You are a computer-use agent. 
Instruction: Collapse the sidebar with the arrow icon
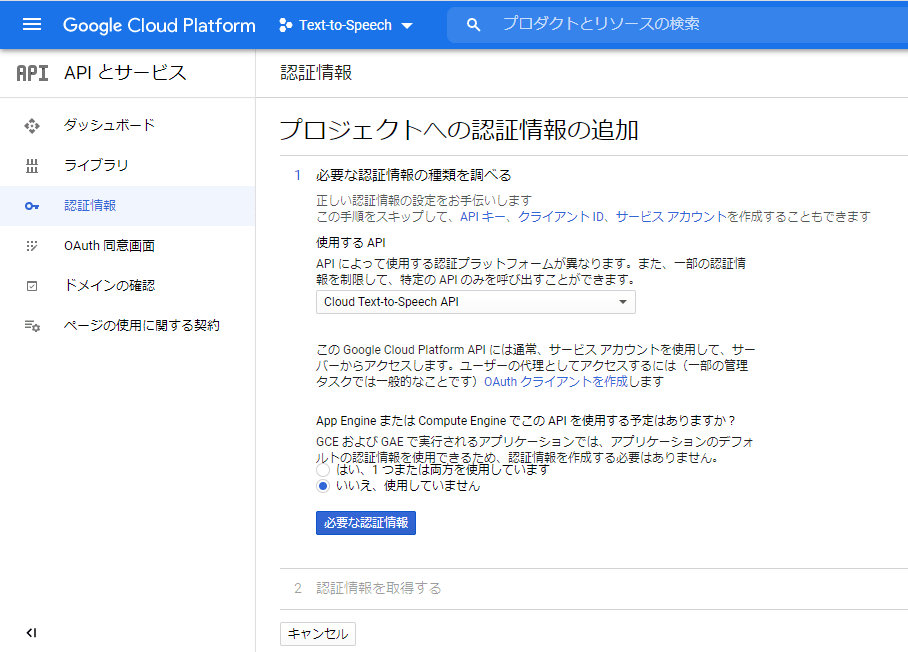31,633
